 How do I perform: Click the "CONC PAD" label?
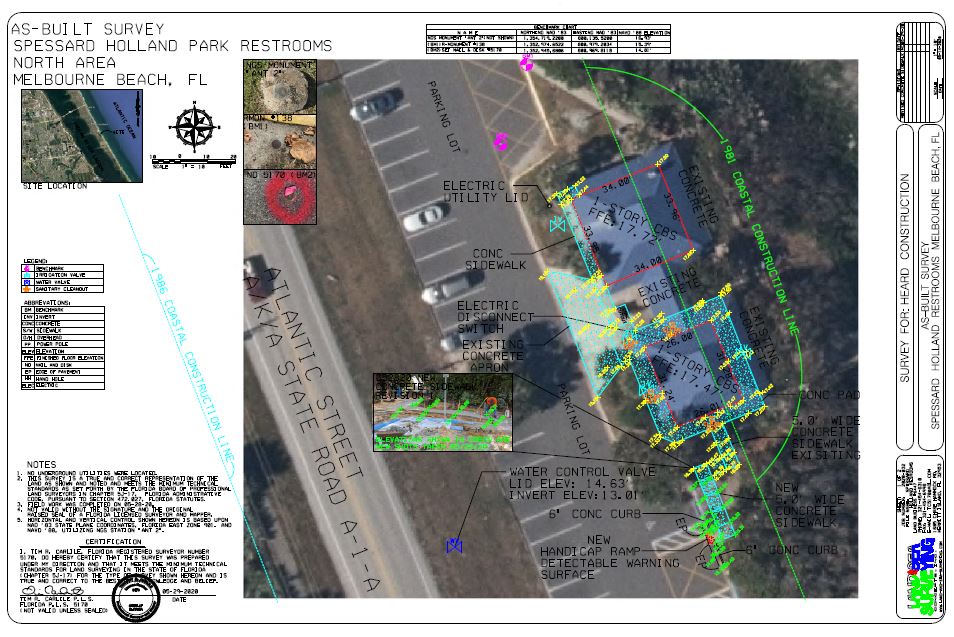pyautogui.click(x=829, y=395)
